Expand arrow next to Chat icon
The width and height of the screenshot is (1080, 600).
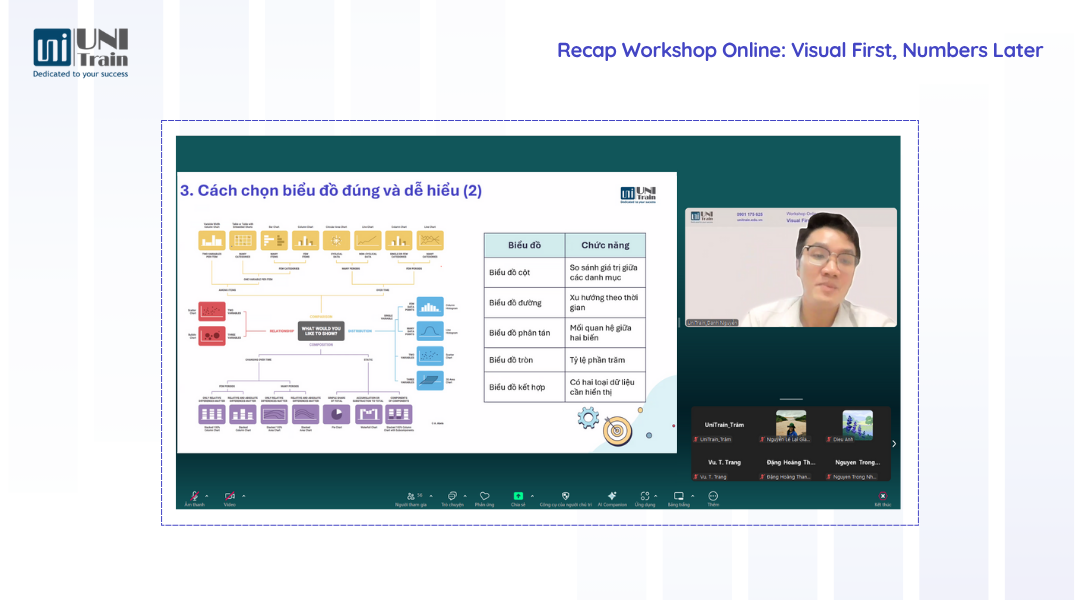(465, 496)
